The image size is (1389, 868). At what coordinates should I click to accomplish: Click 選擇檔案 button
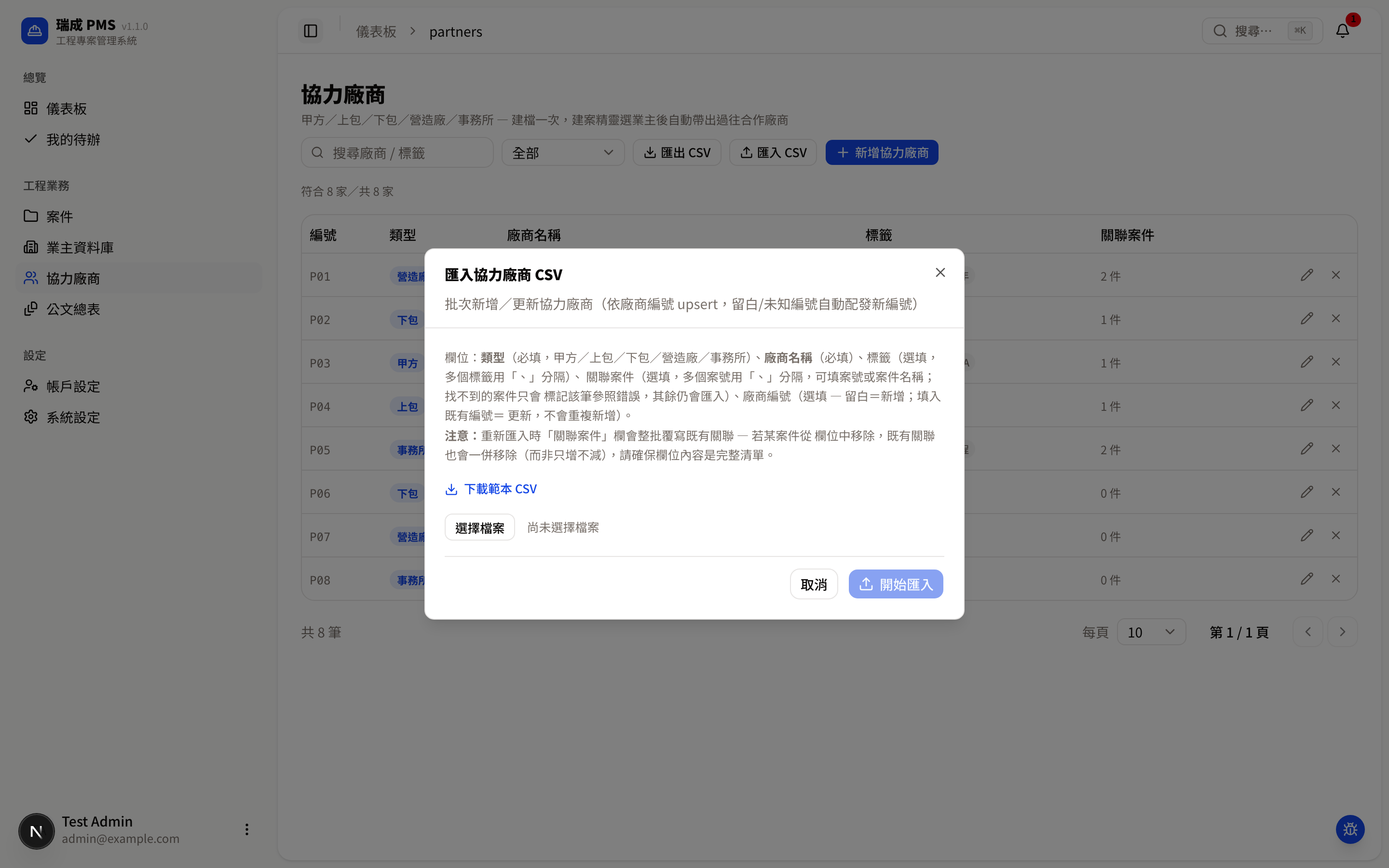(479, 528)
